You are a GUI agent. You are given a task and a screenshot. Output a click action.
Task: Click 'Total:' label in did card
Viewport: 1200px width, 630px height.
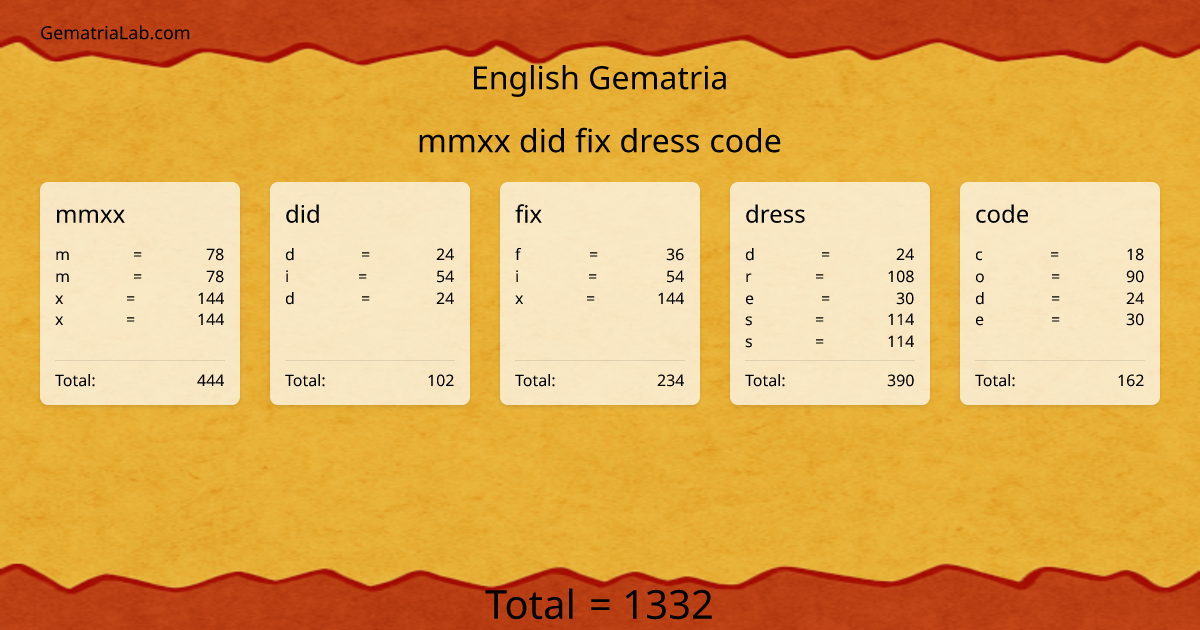[x=305, y=380]
